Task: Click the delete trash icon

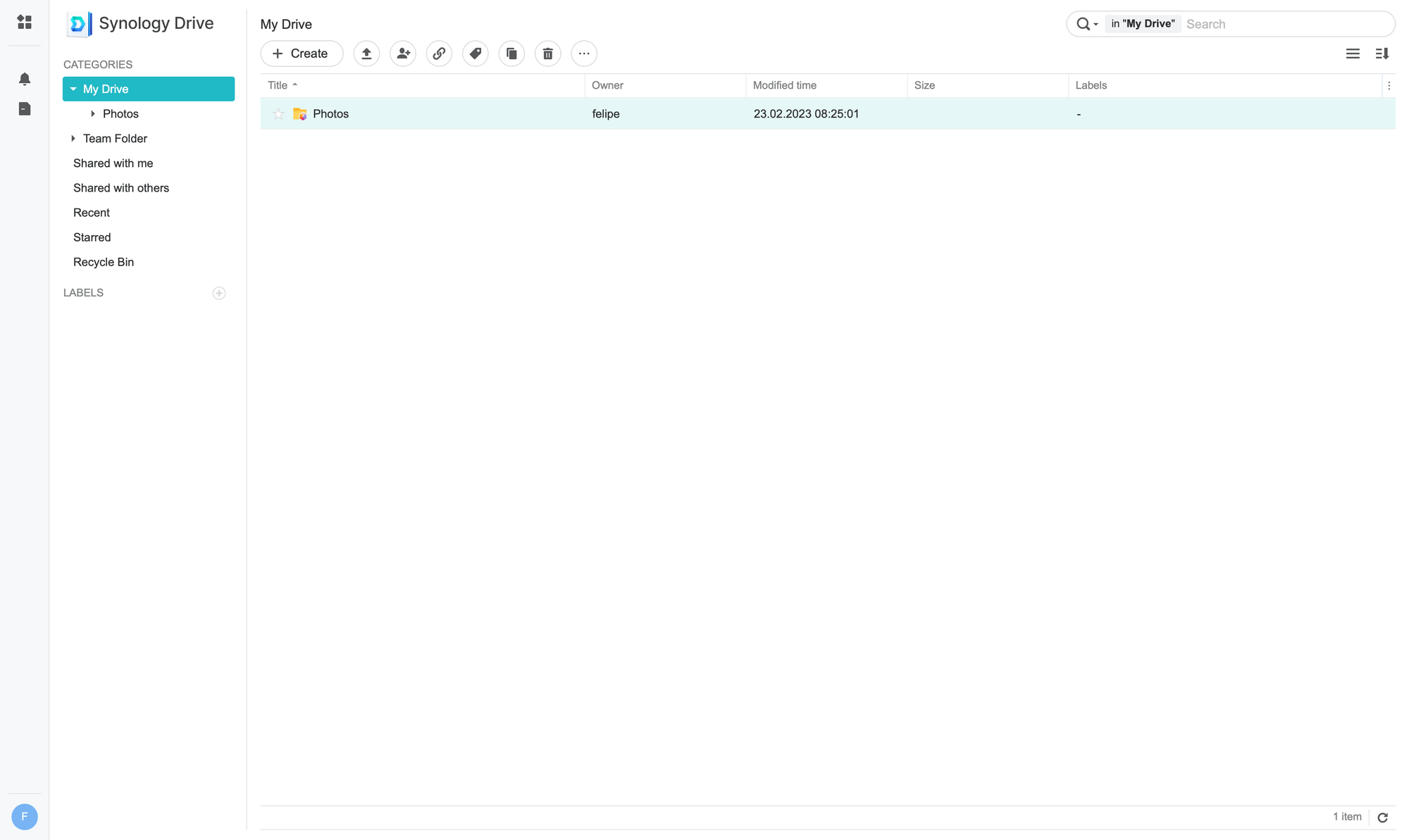Action: 547,54
